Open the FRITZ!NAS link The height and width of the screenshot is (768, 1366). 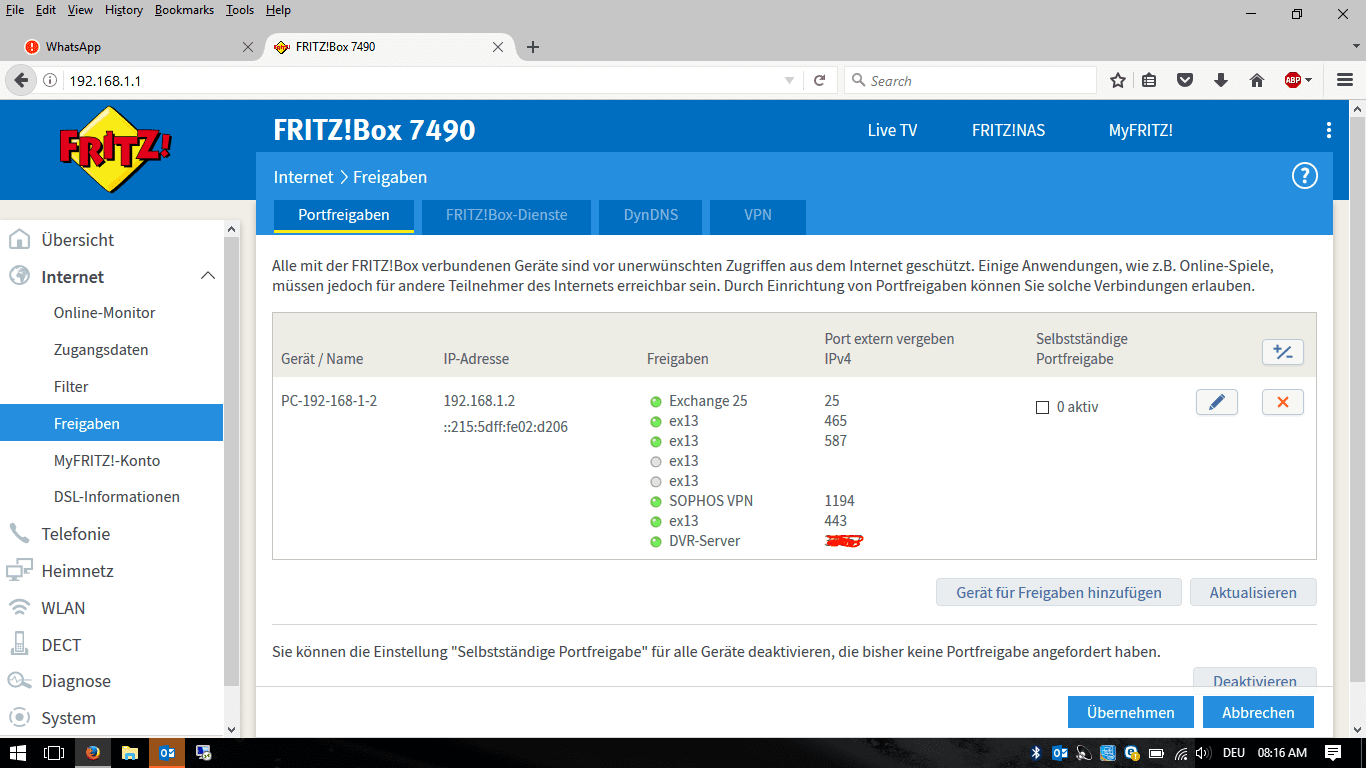tap(1008, 130)
